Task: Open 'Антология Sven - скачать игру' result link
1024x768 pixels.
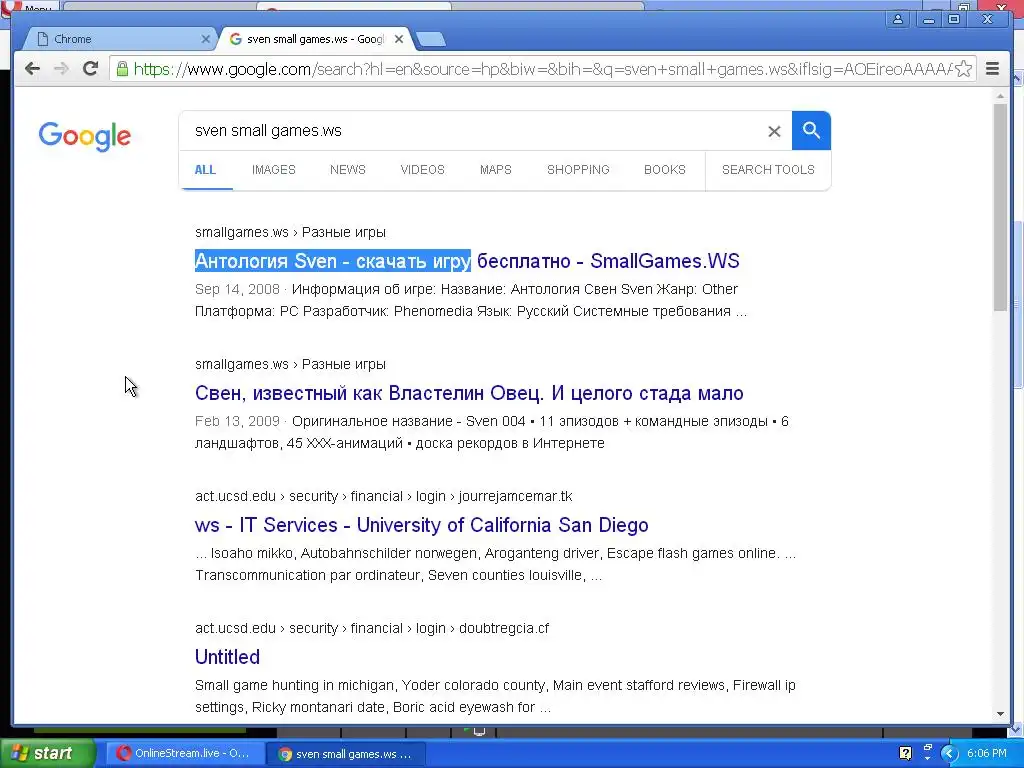Action: [467, 261]
